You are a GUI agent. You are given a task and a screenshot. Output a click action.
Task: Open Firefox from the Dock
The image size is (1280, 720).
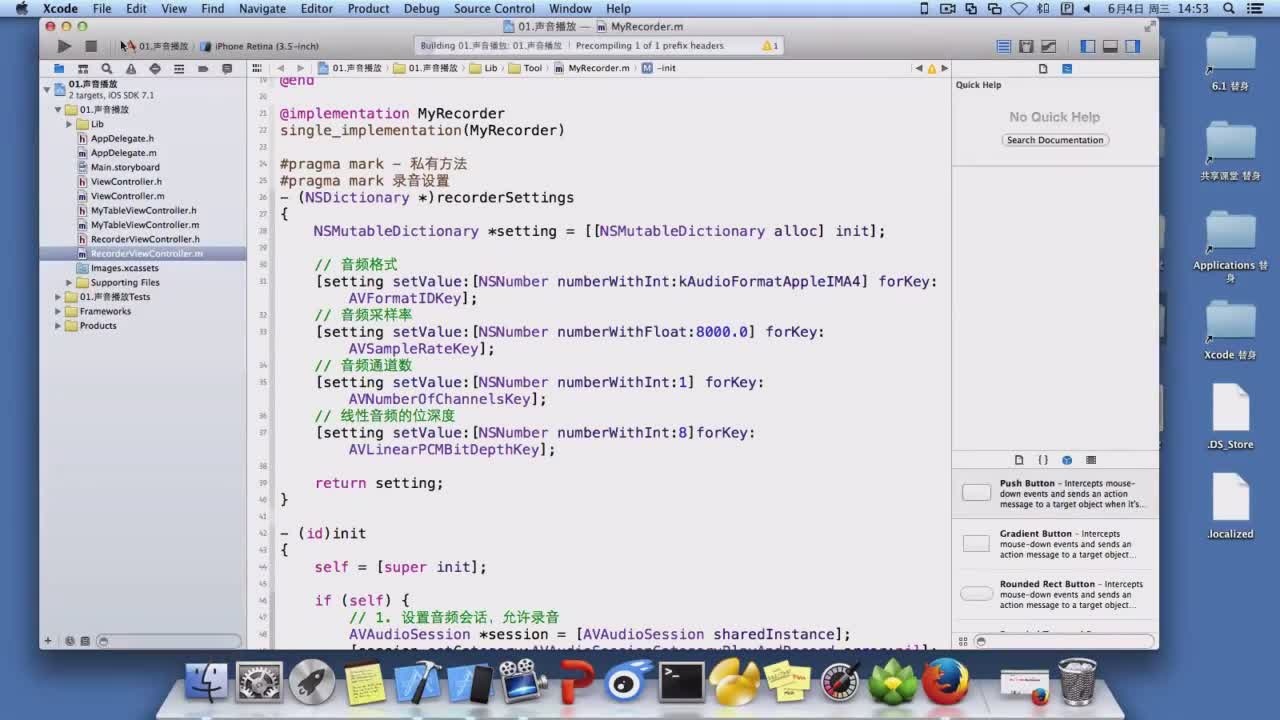[x=945, y=681]
